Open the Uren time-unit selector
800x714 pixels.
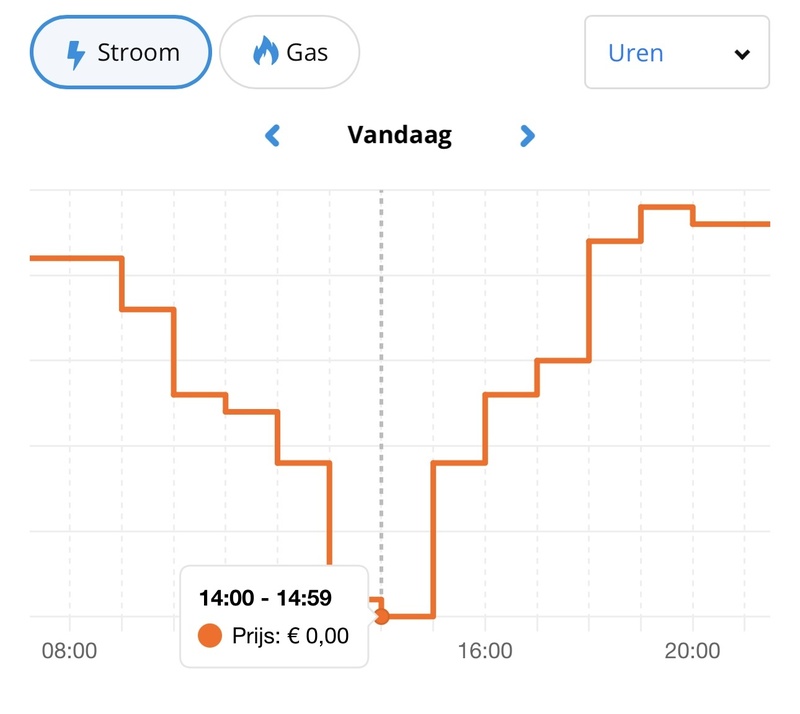tap(676, 53)
